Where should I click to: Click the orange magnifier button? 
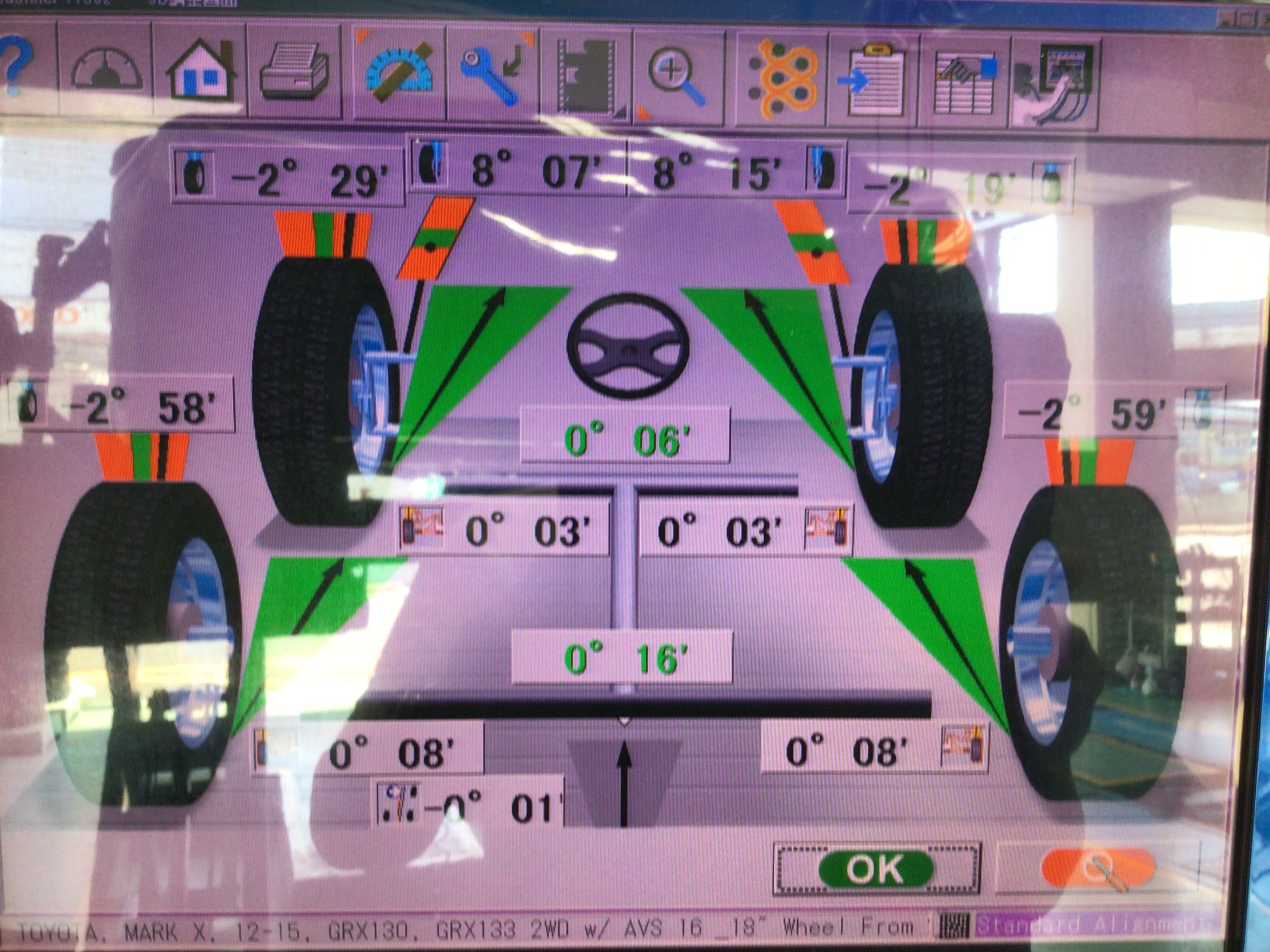click(1098, 869)
